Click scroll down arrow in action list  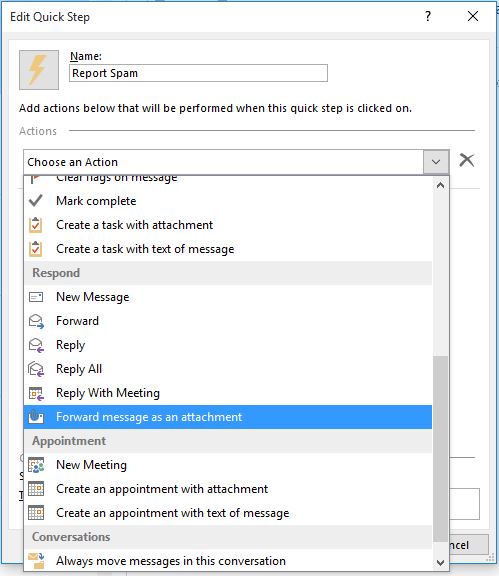click(x=440, y=562)
